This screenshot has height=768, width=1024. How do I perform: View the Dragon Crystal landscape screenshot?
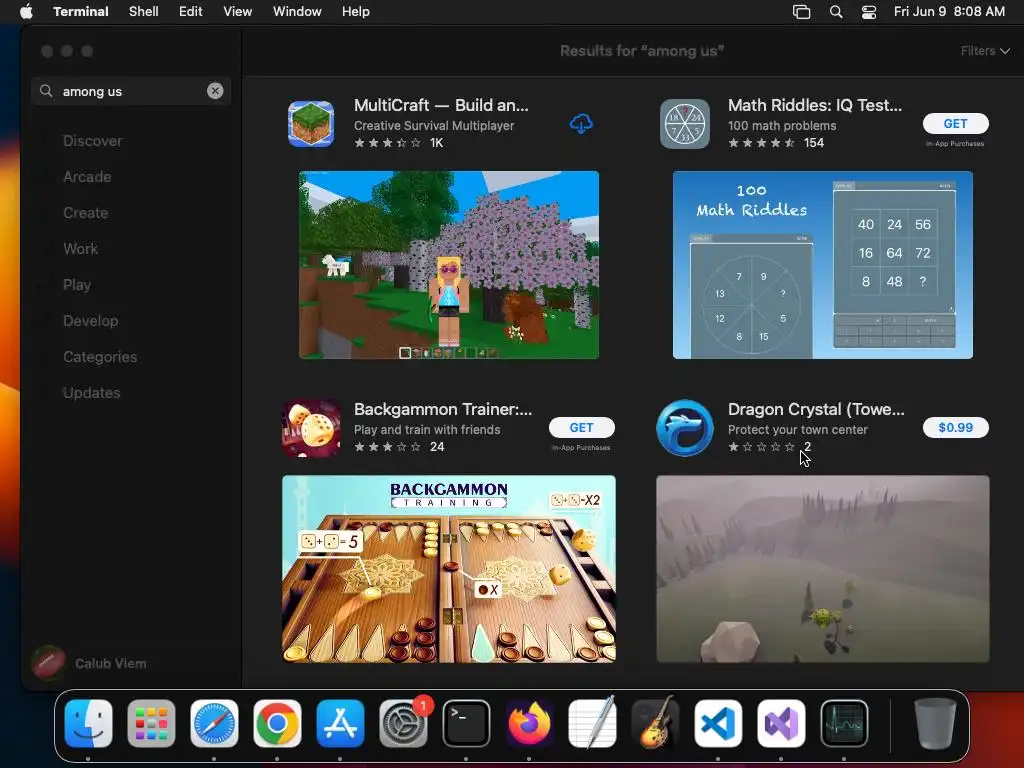pyautogui.click(x=823, y=569)
